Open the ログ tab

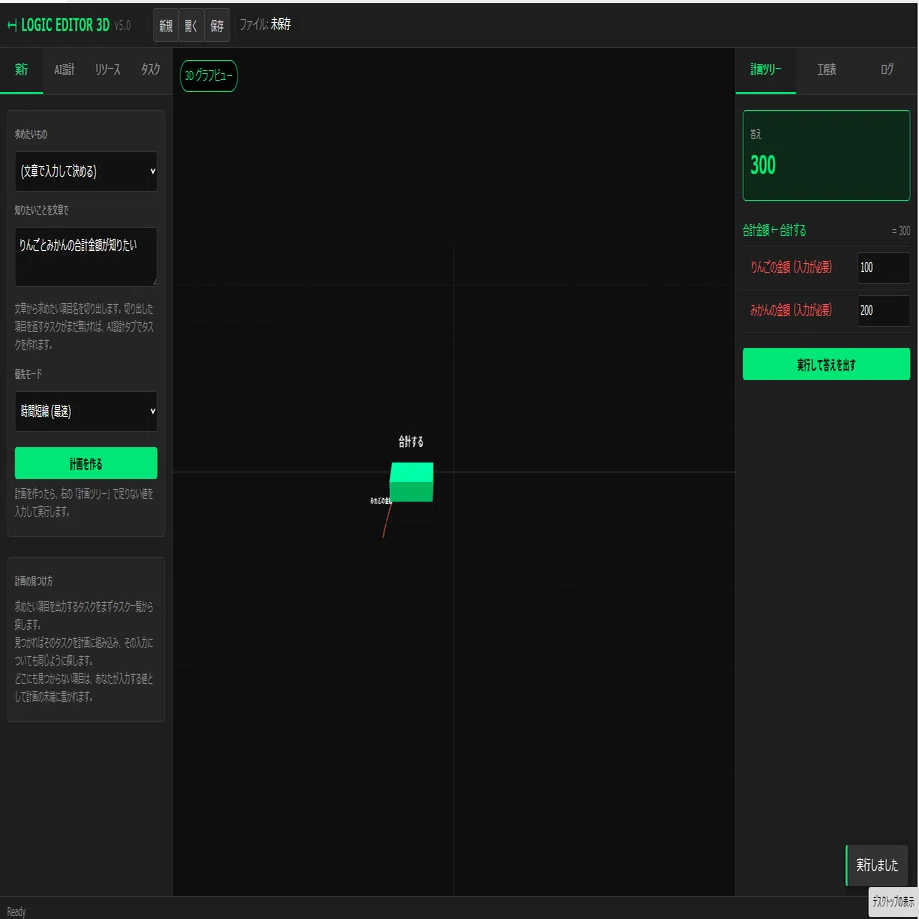click(x=887, y=70)
